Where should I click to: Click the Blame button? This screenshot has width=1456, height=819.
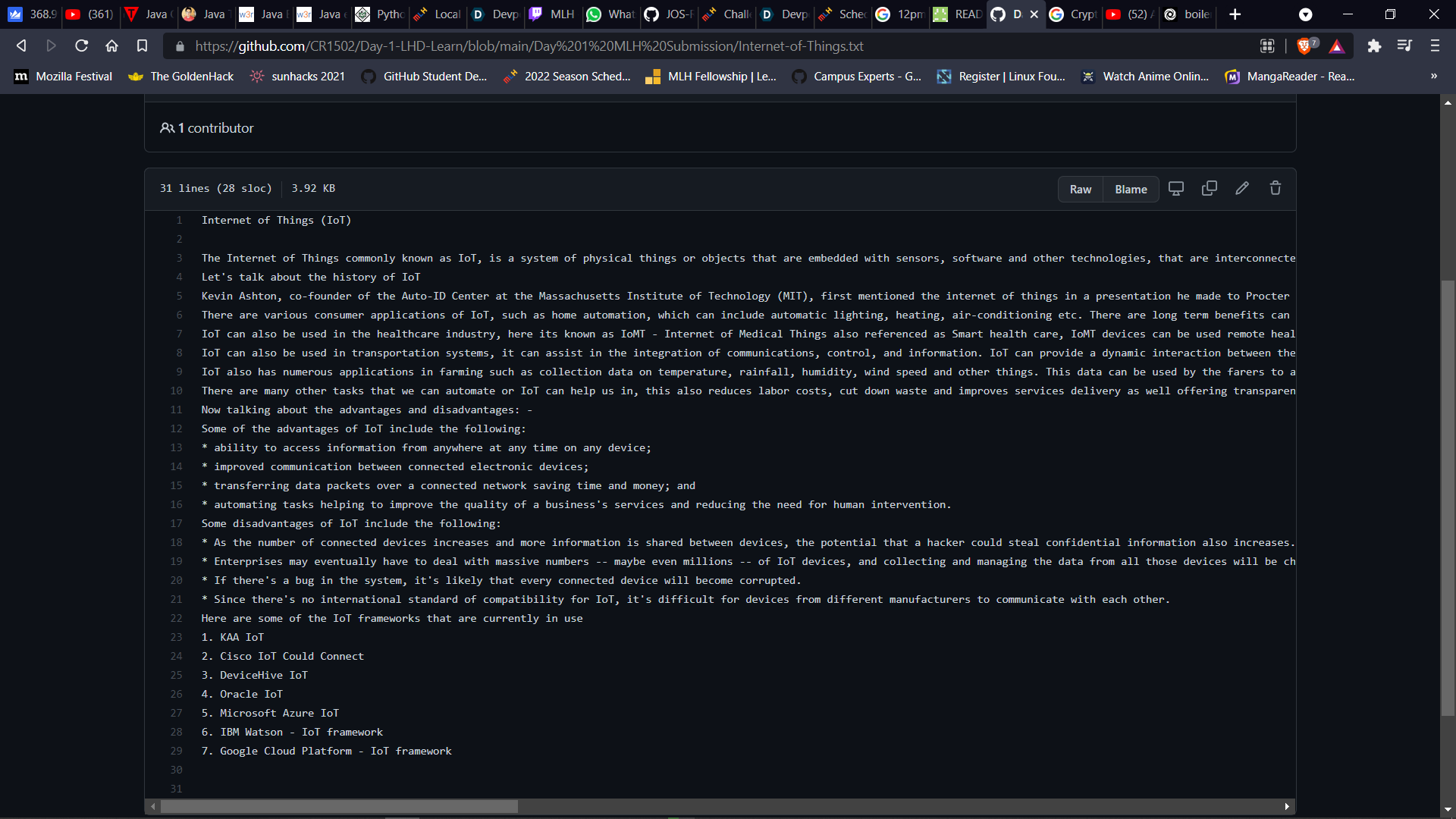pos(1131,190)
